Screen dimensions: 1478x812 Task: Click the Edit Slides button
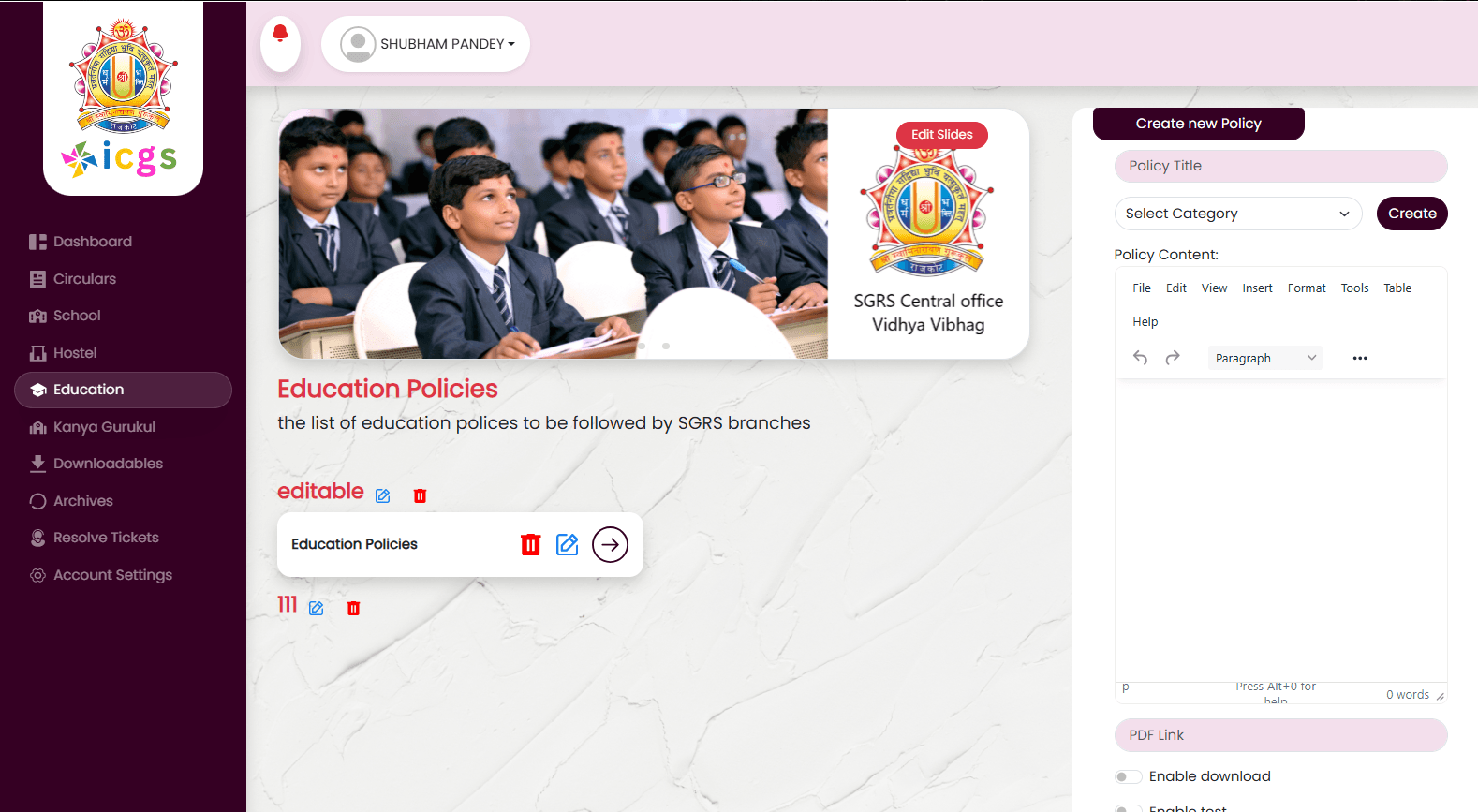click(941, 135)
